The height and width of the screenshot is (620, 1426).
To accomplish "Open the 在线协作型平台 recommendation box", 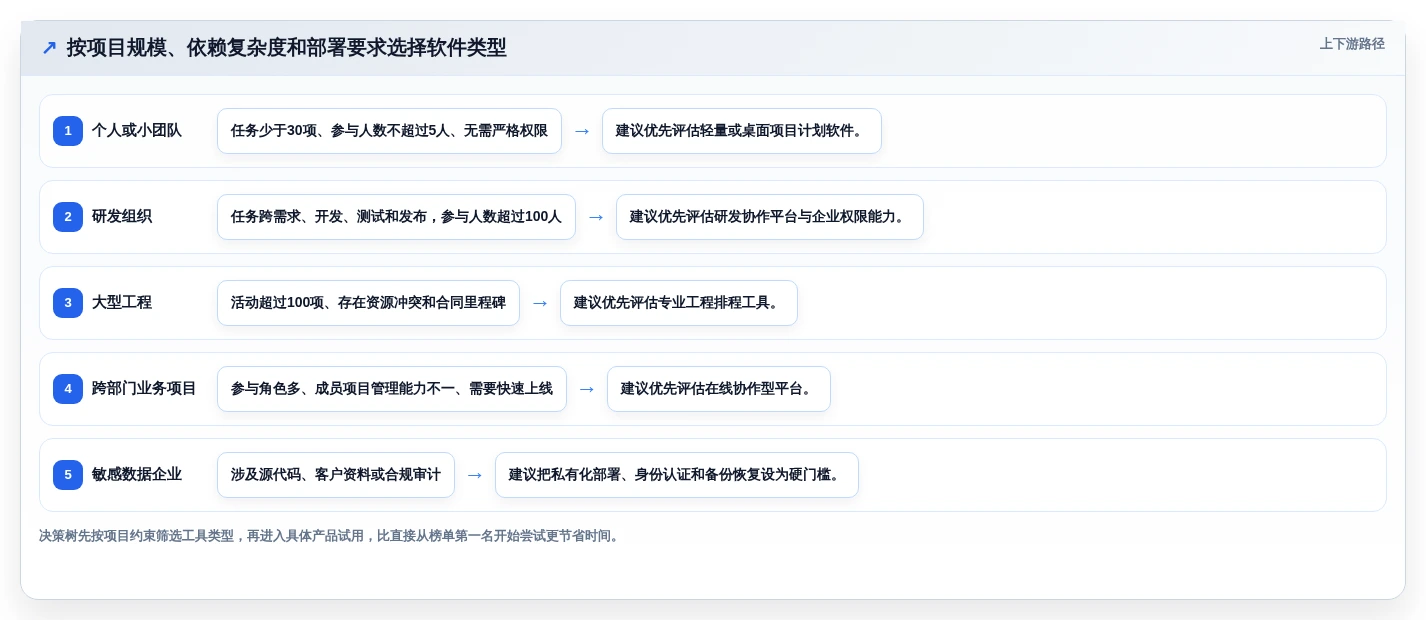I will 719,389.
